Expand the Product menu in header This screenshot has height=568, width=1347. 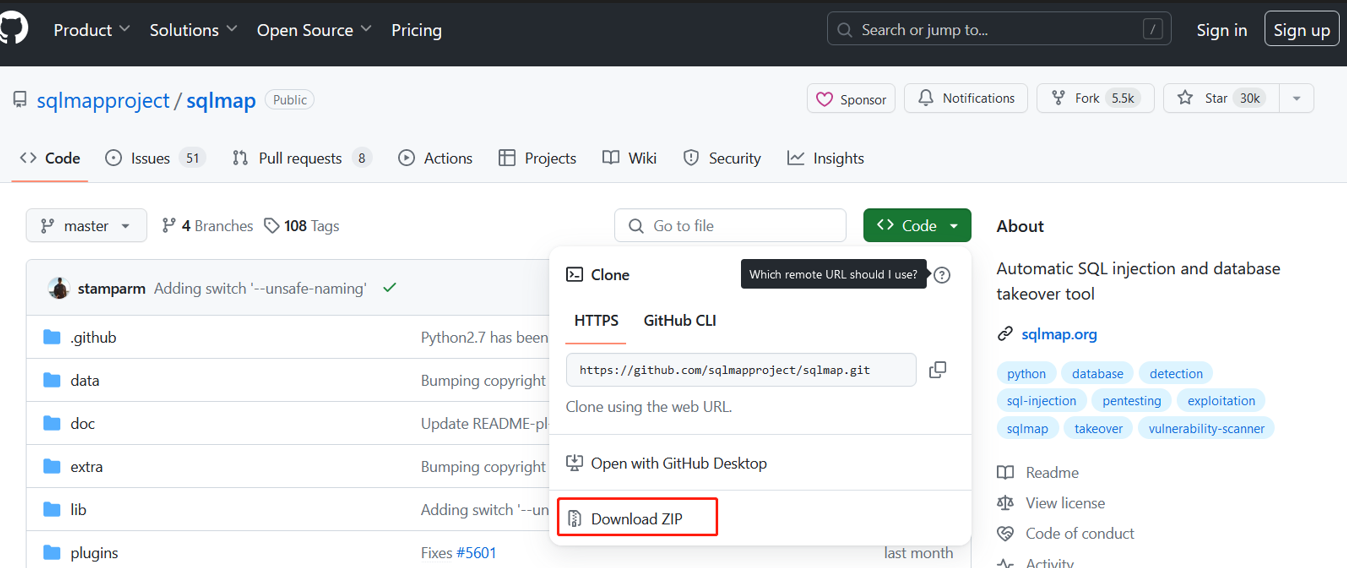[x=92, y=30]
